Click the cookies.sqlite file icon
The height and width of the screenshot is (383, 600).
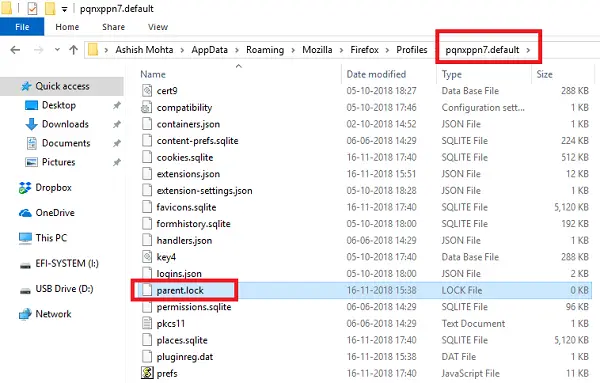pyautogui.click(x=147, y=157)
